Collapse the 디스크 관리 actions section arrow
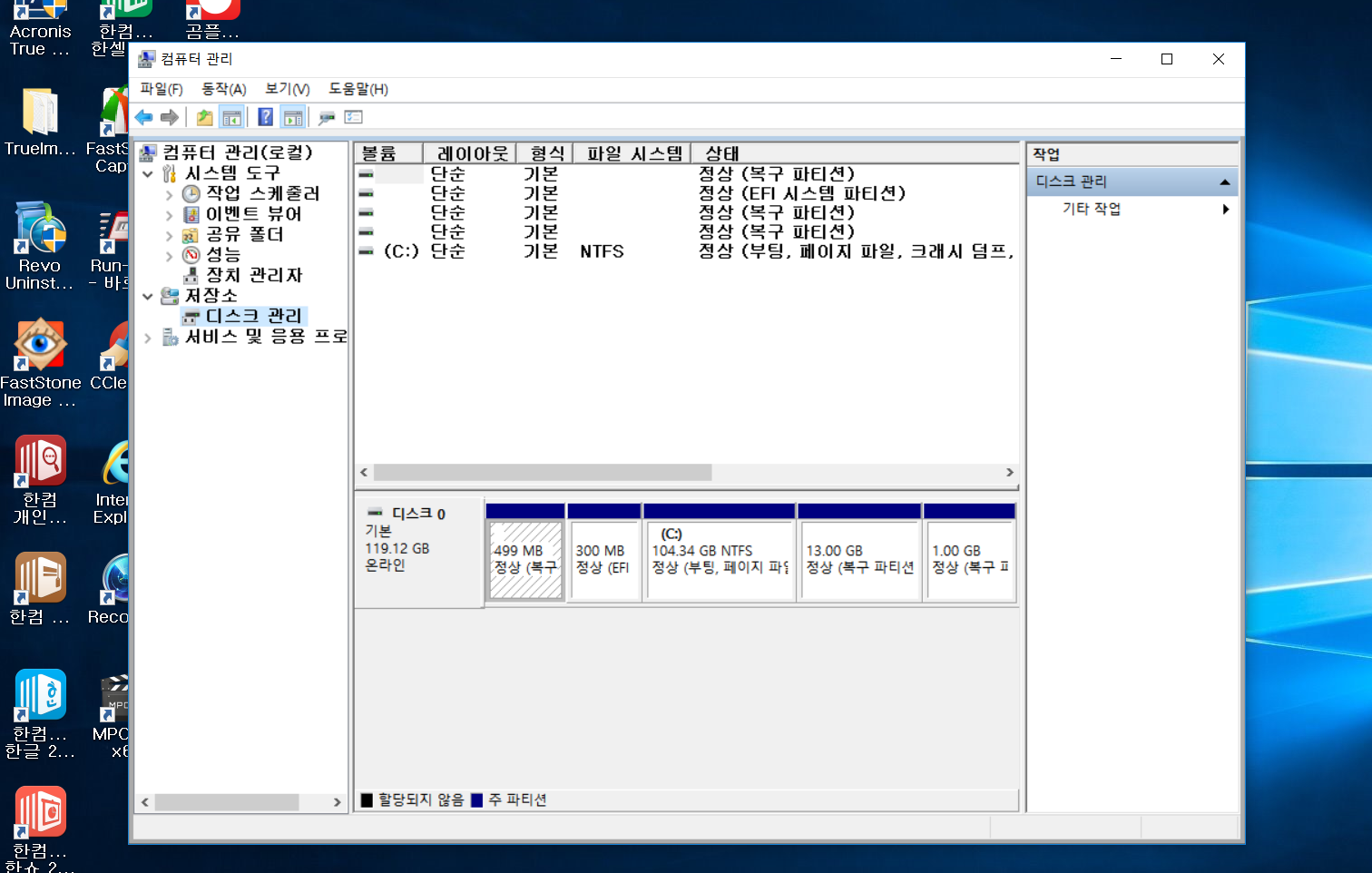The width and height of the screenshot is (1372, 873). (1225, 182)
